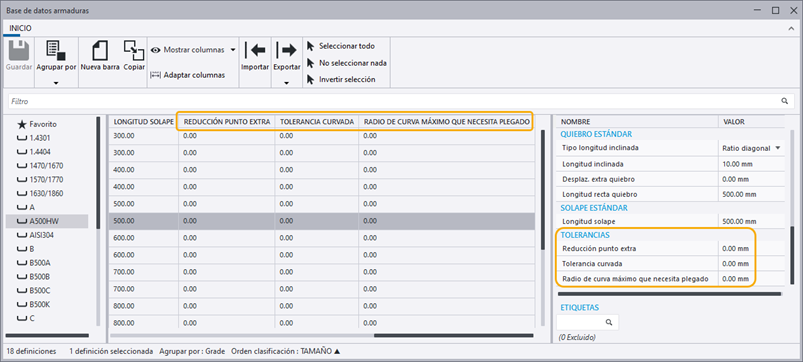Click Orden clasificación TAMAÑO status entry

click(286, 352)
